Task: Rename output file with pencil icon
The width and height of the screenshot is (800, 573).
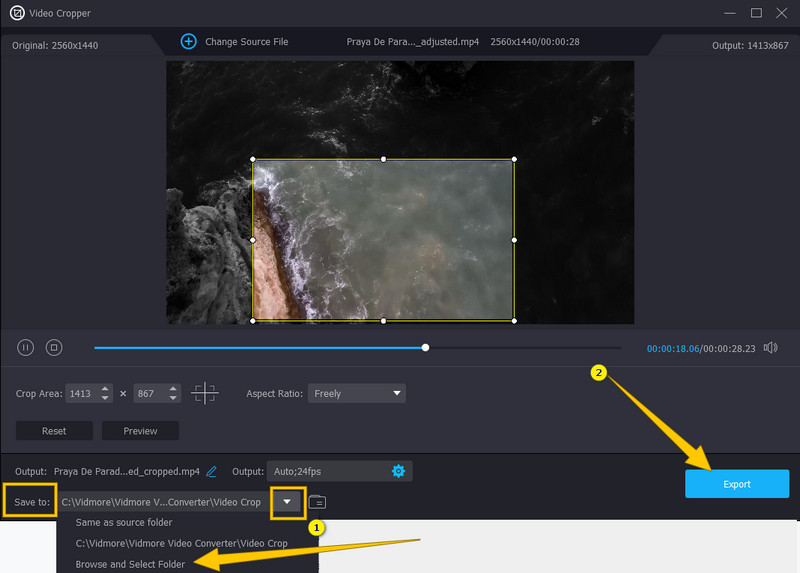Action: 211,471
